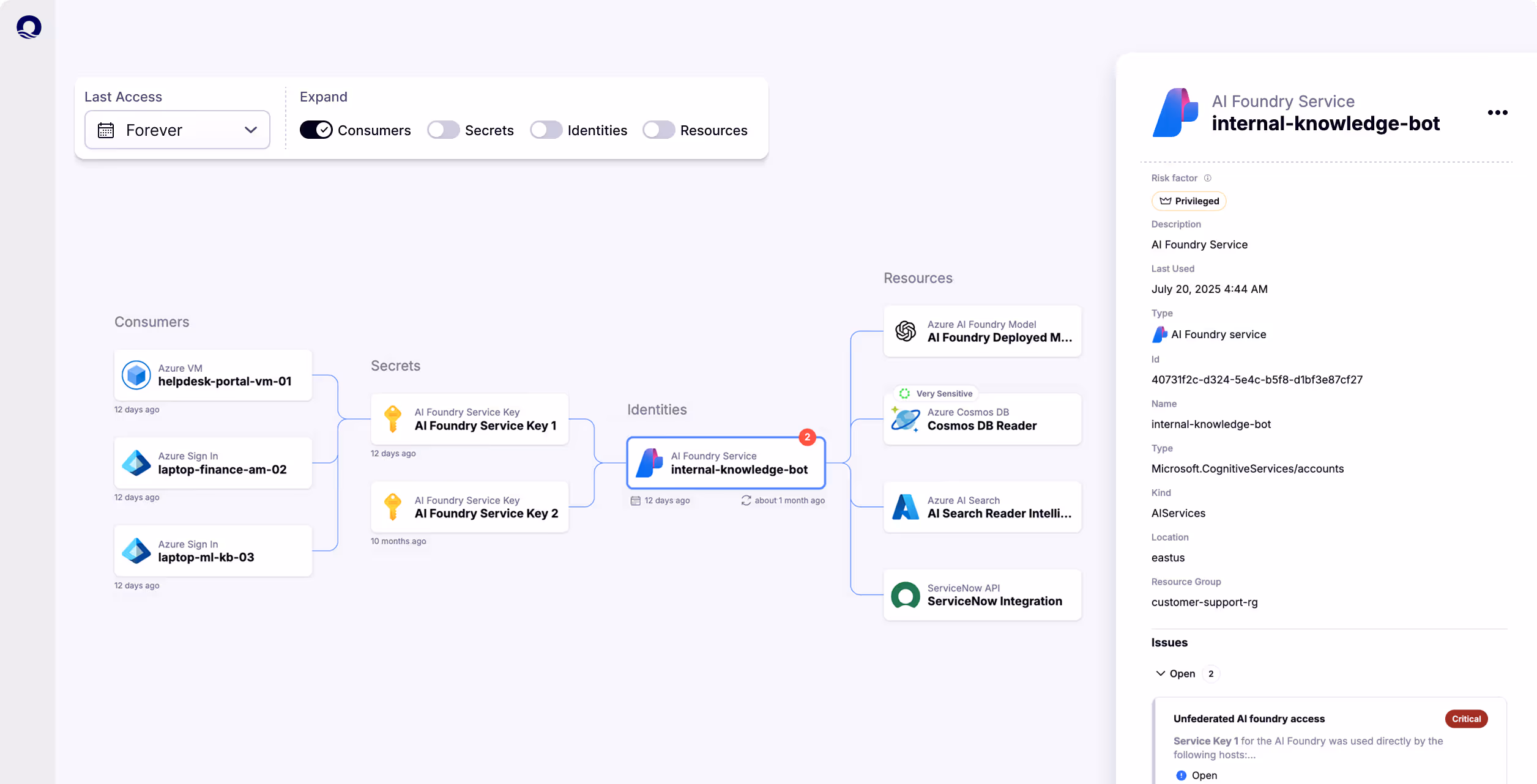Click the red issue count badge
Image resolution: width=1537 pixels, height=784 pixels.
click(x=807, y=437)
